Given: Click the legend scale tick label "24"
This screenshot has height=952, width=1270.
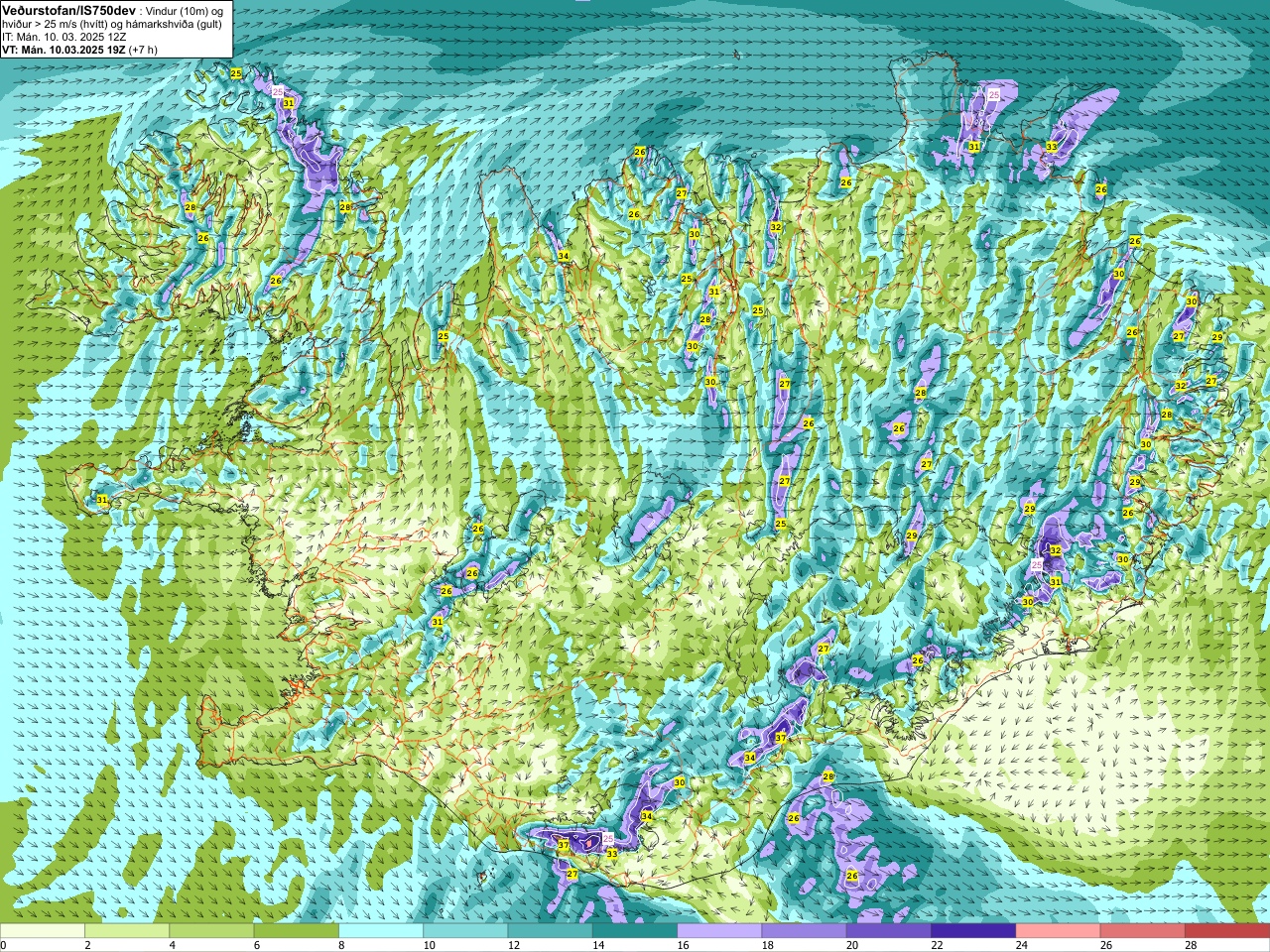Looking at the screenshot, I should tap(1022, 945).
